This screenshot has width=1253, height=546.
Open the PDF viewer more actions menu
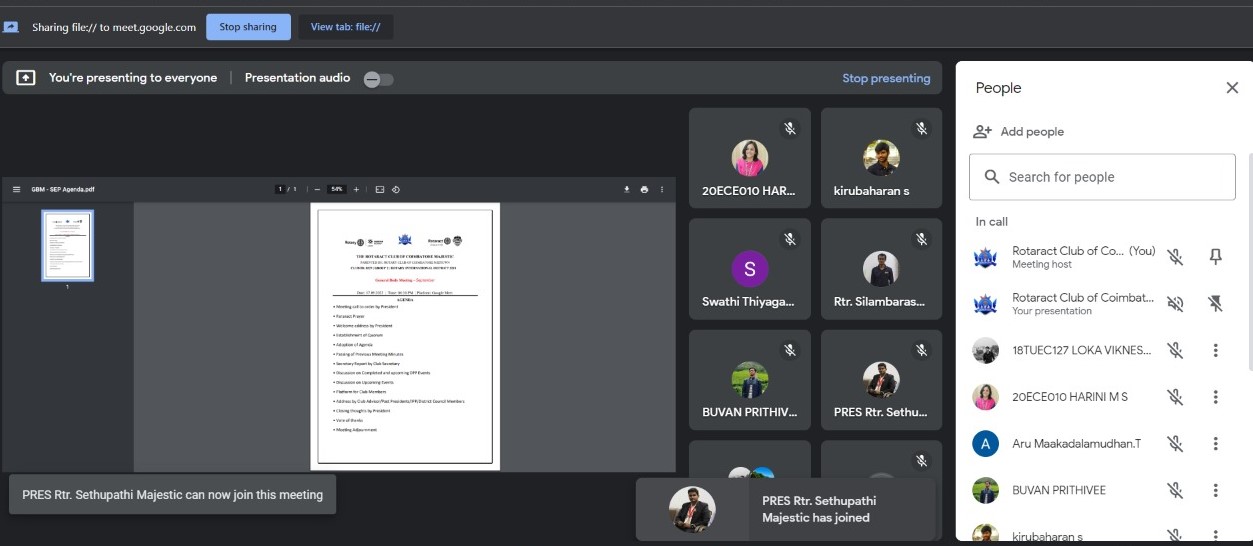(x=661, y=189)
